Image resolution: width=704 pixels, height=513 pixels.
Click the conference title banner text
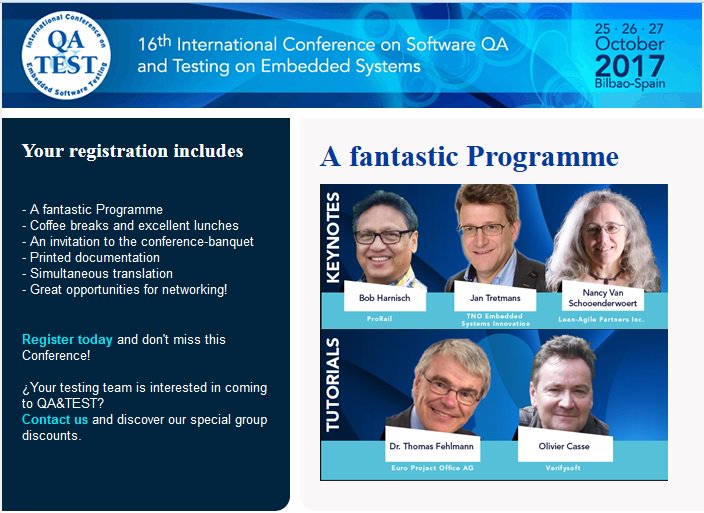coord(323,55)
